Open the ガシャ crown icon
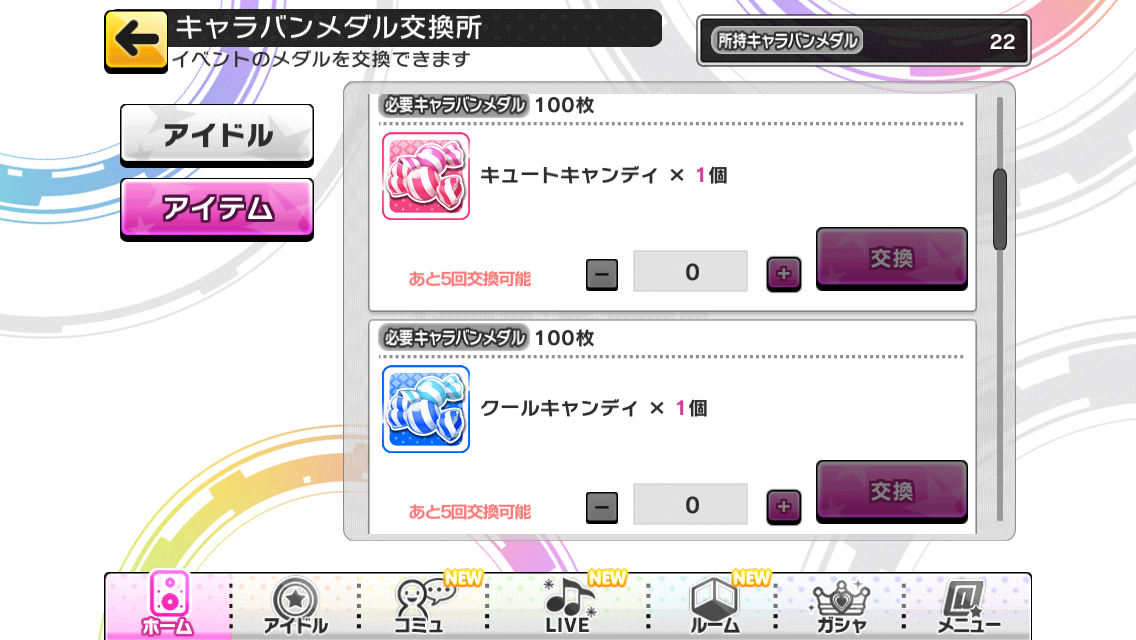Viewport: 1136px width, 640px height. point(841,606)
